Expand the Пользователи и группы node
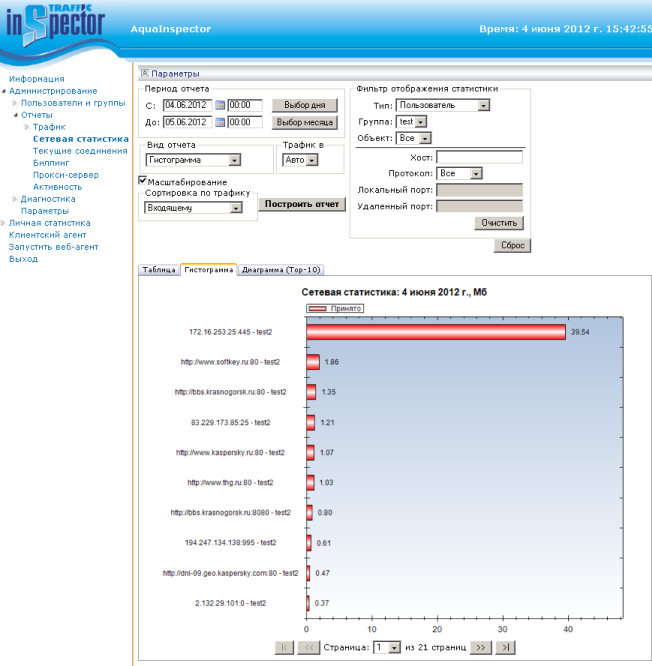This screenshot has width=652, height=666. click(x=15, y=103)
